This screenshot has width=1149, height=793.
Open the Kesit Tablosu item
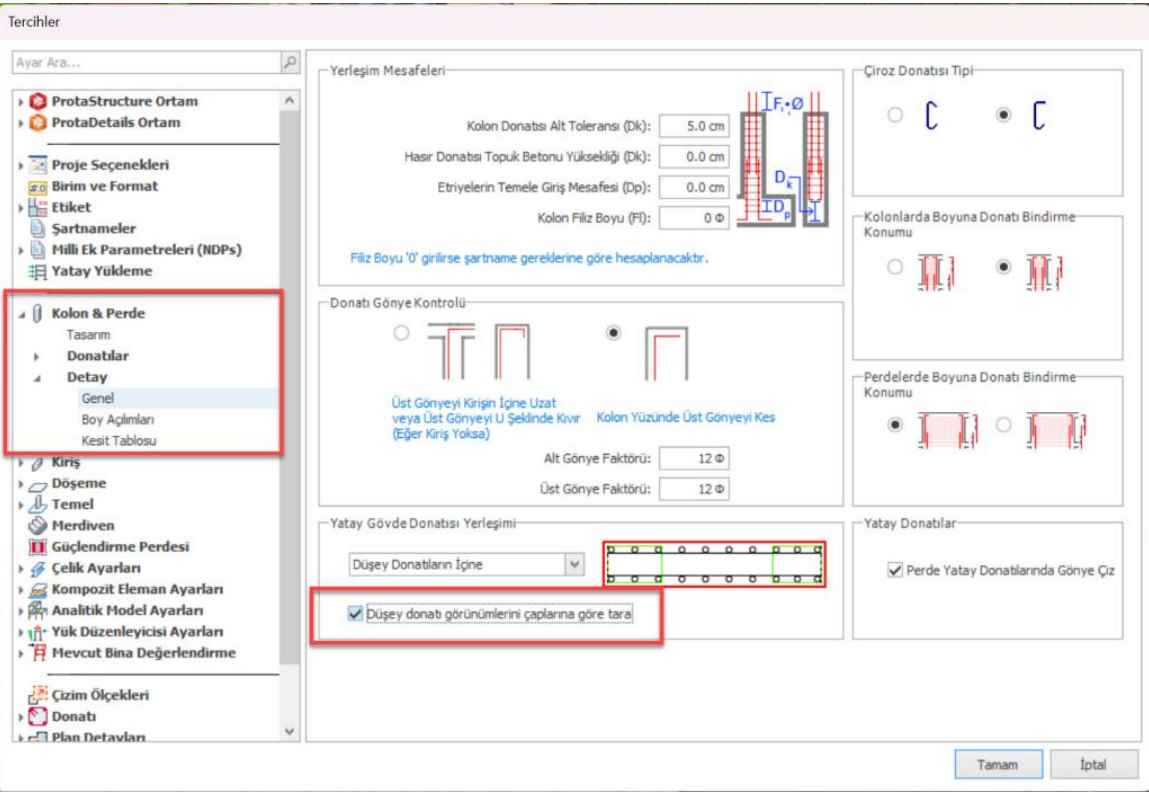[x=118, y=440]
